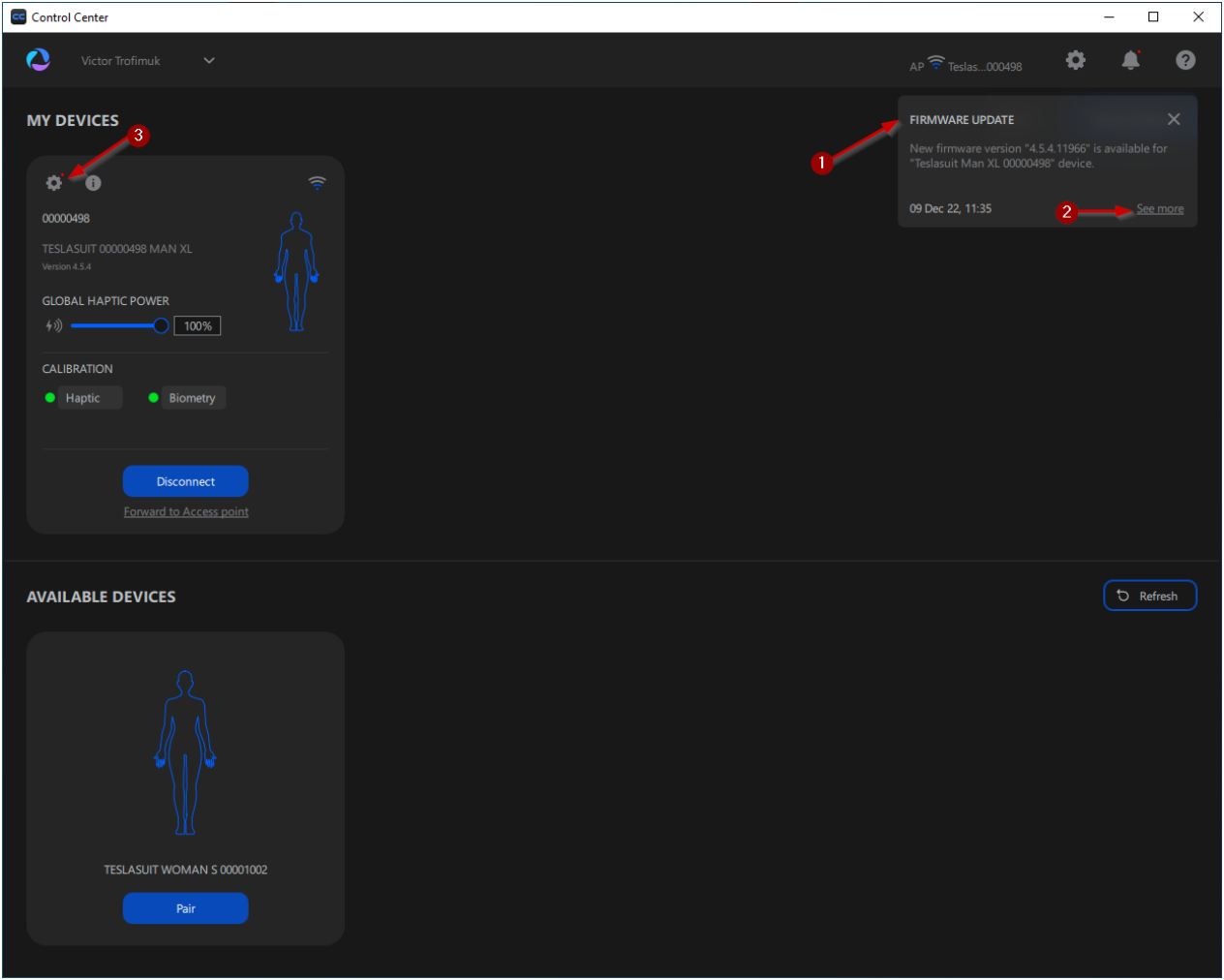This screenshot has width=1224, height=980.
Task: Open device settings gear on 00000498 card
Action: [54, 182]
